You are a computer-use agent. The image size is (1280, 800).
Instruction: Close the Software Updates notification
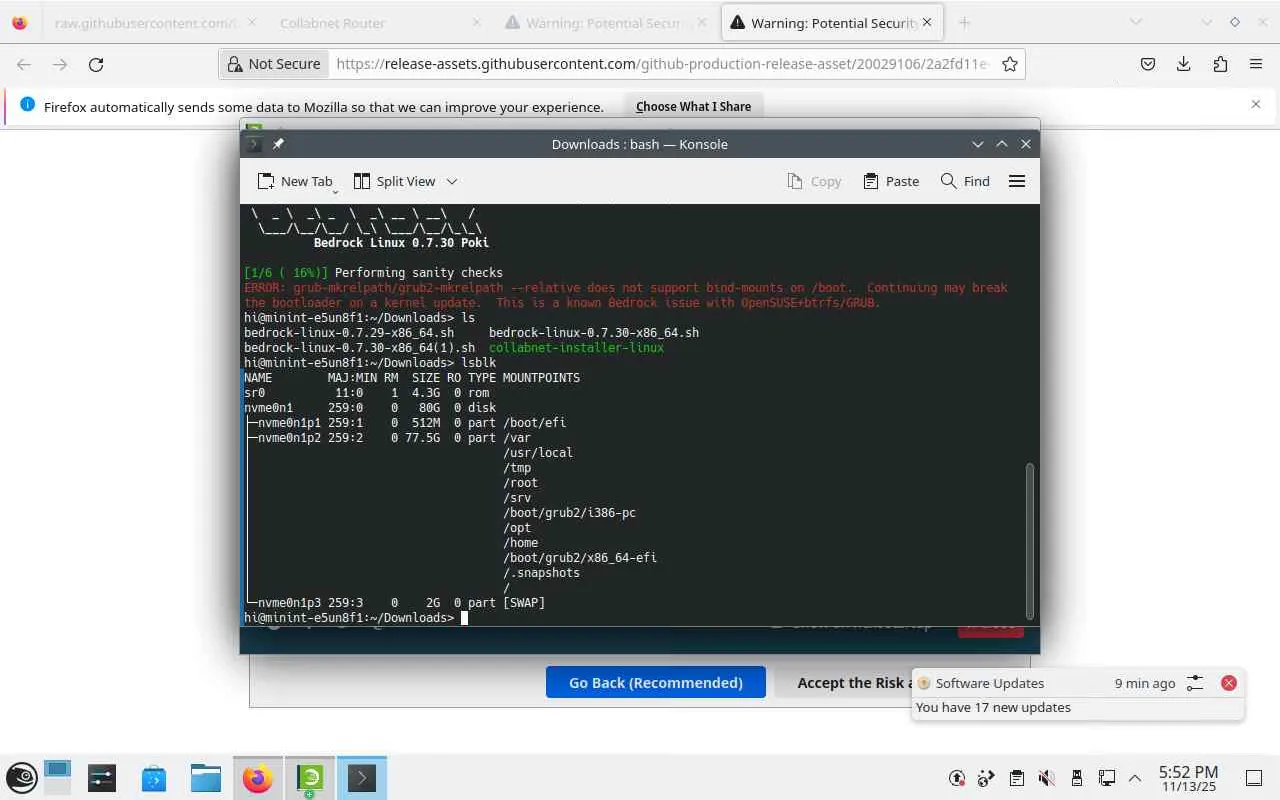tap(1229, 683)
